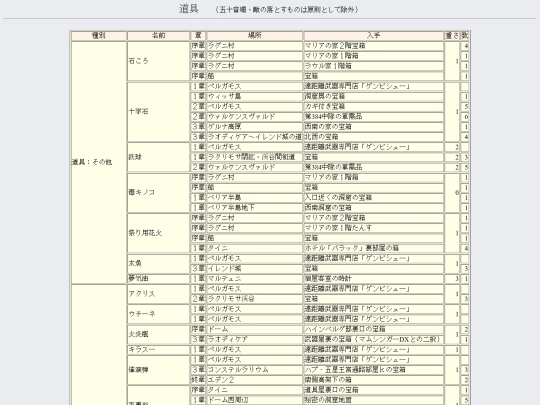This screenshot has height=405, width=540.
Task: Select the '祭り用花火' item name cell
Action: click(x=158, y=233)
